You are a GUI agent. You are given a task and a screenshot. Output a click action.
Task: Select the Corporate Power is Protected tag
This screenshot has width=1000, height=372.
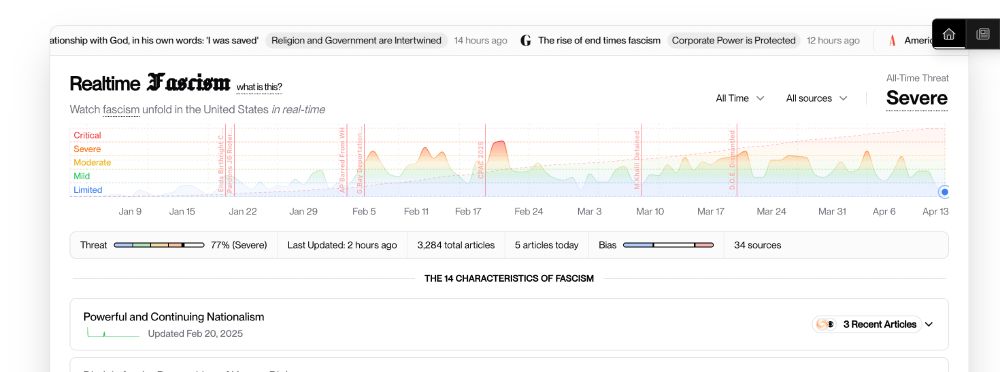(x=733, y=41)
